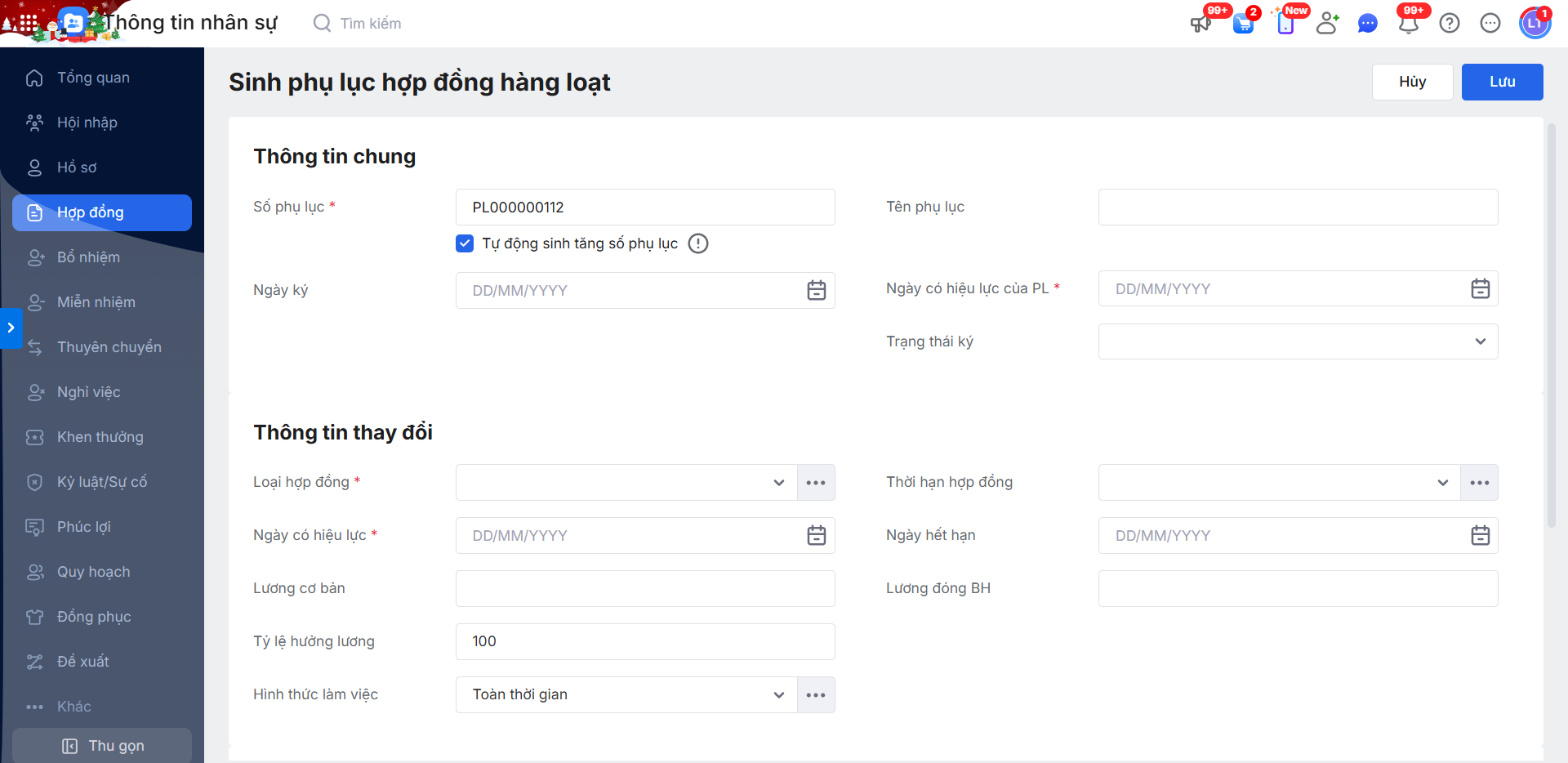Open the app launcher grid icon

point(28,24)
